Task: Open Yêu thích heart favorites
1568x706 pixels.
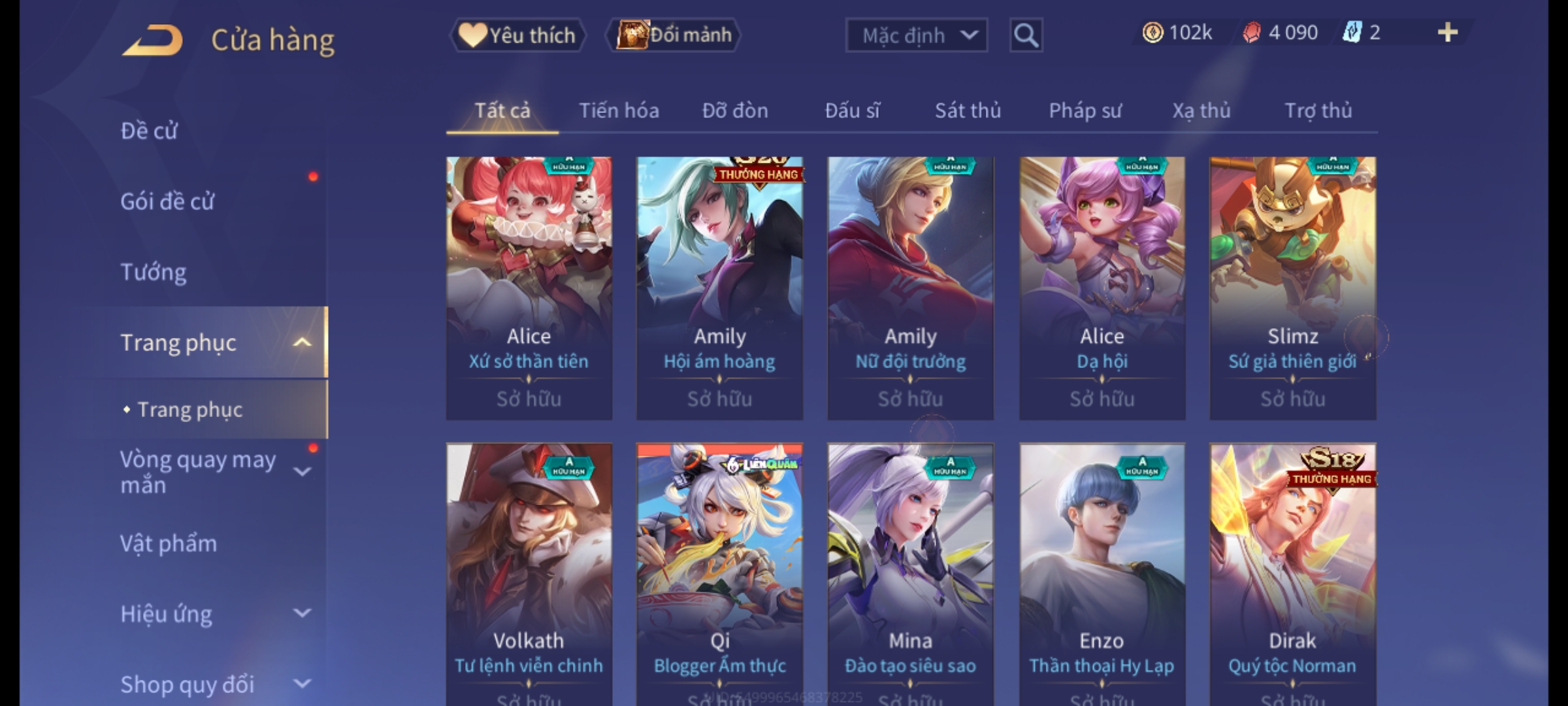Action: coord(517,35)
